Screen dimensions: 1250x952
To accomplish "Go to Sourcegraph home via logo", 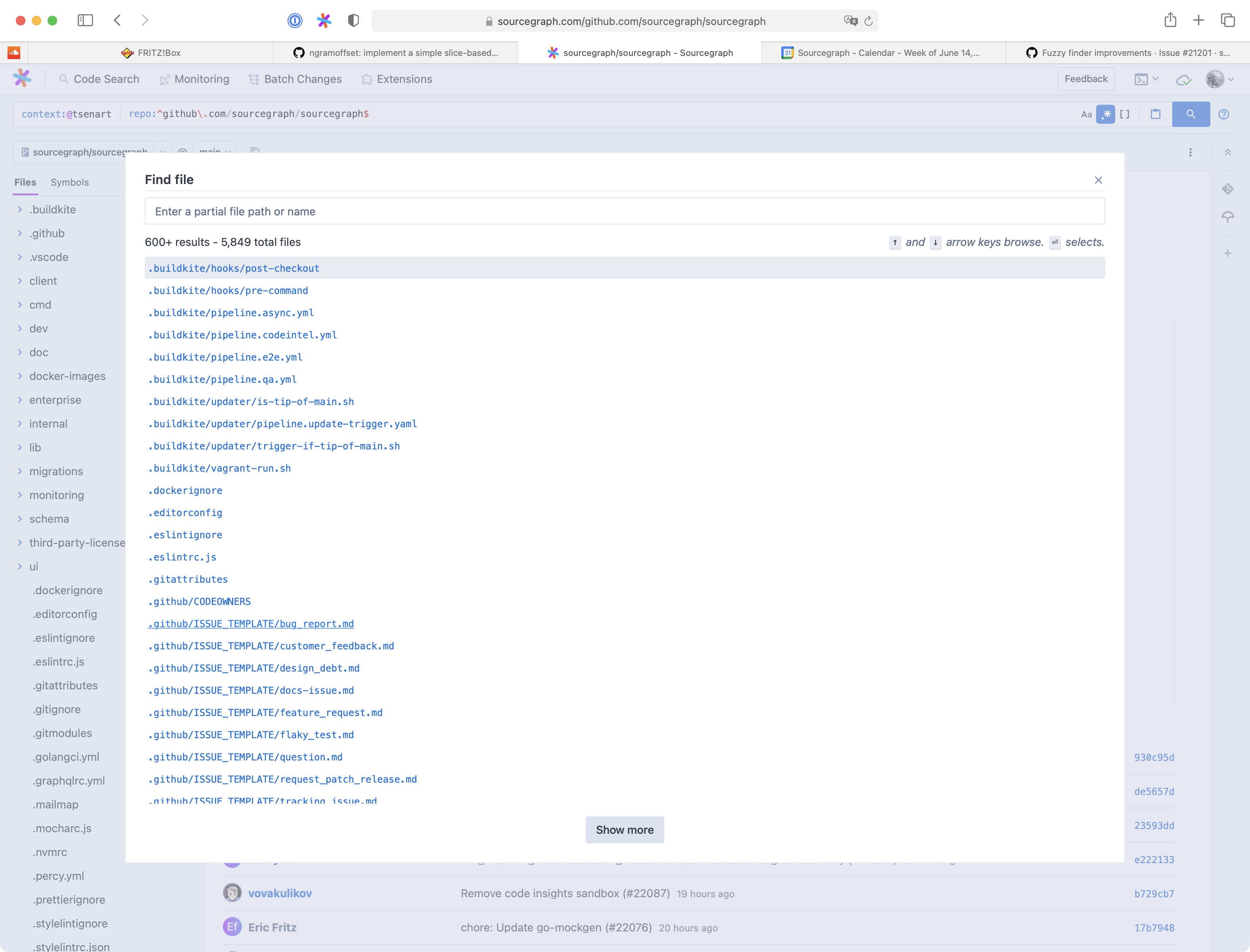I will point(23,78).
